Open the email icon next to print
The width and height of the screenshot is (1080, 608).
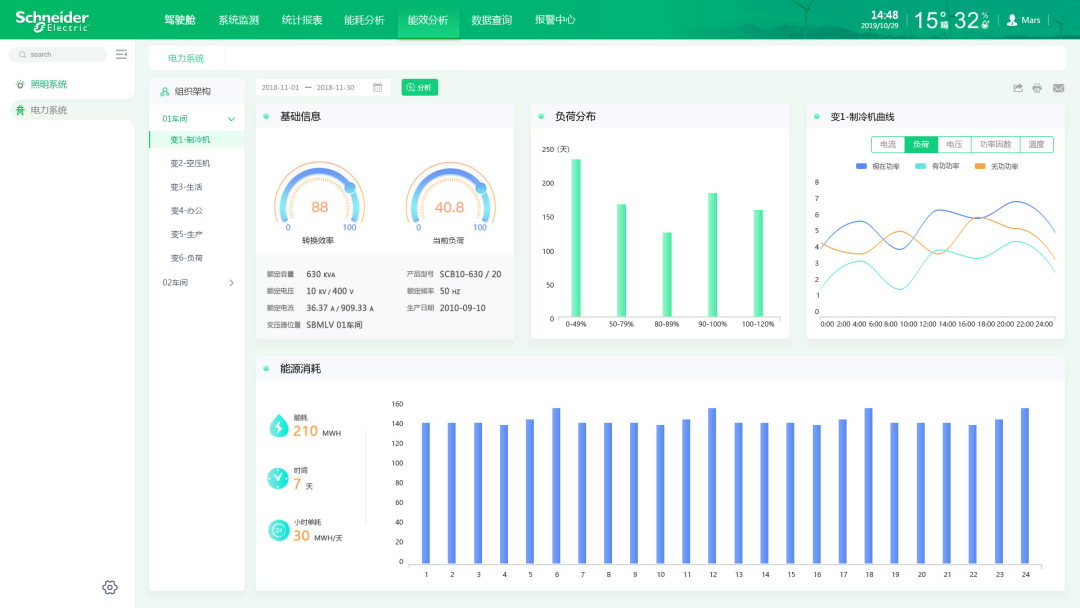(x=1058, y=88)
